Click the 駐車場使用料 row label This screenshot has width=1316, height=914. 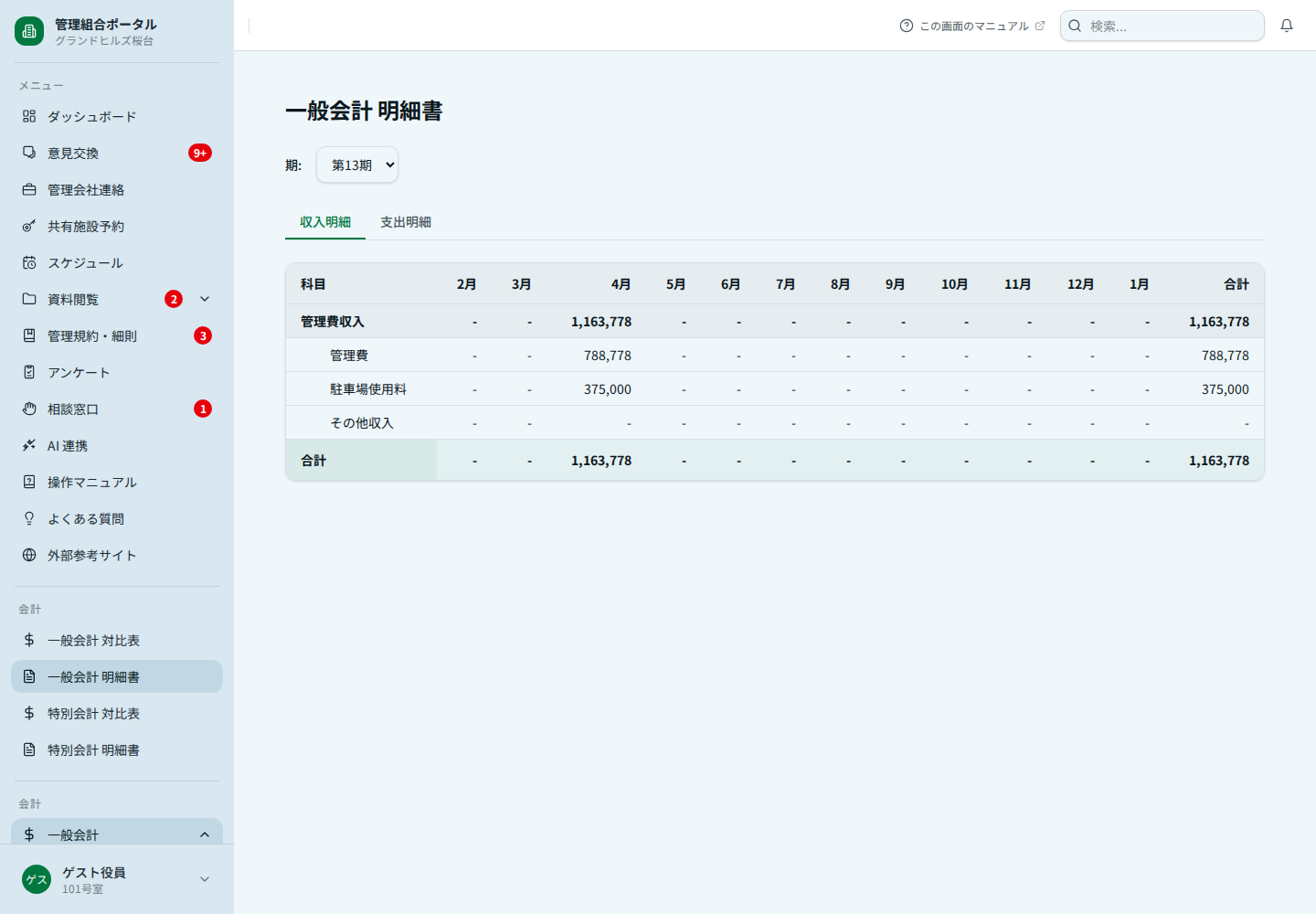[x=368, y=389]
